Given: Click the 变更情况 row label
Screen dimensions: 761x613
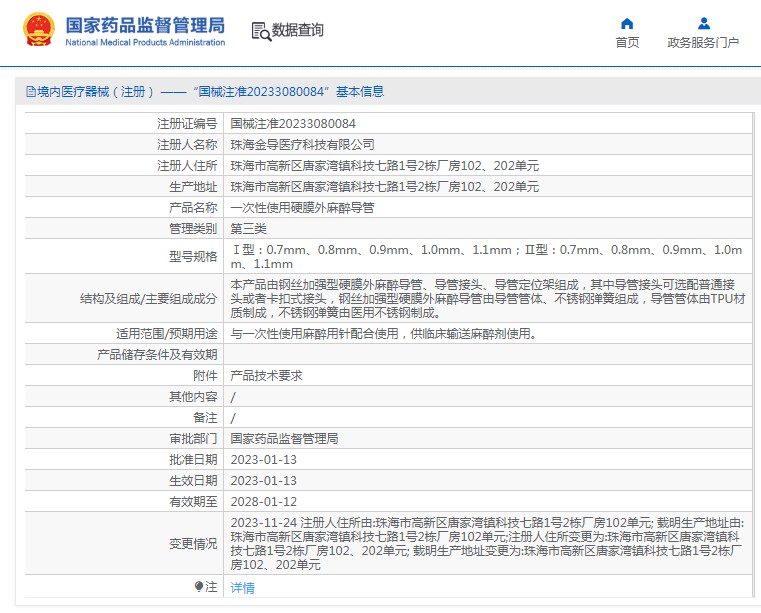Looking at the screenshot, I should [192, 544].
